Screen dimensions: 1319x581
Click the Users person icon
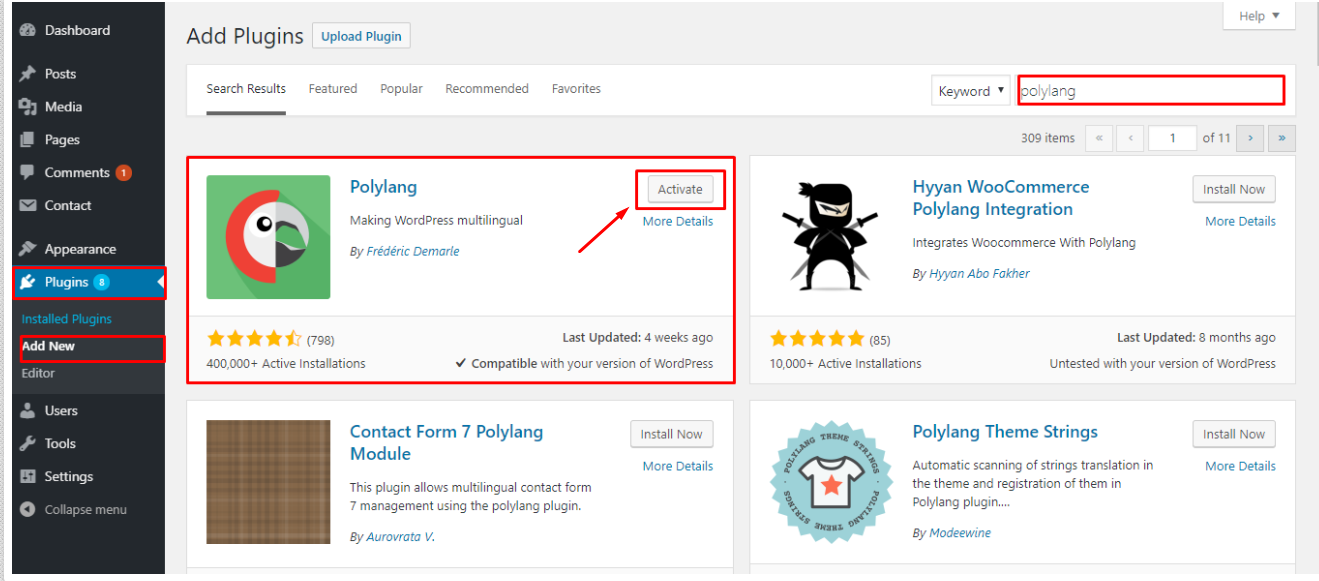28,411
